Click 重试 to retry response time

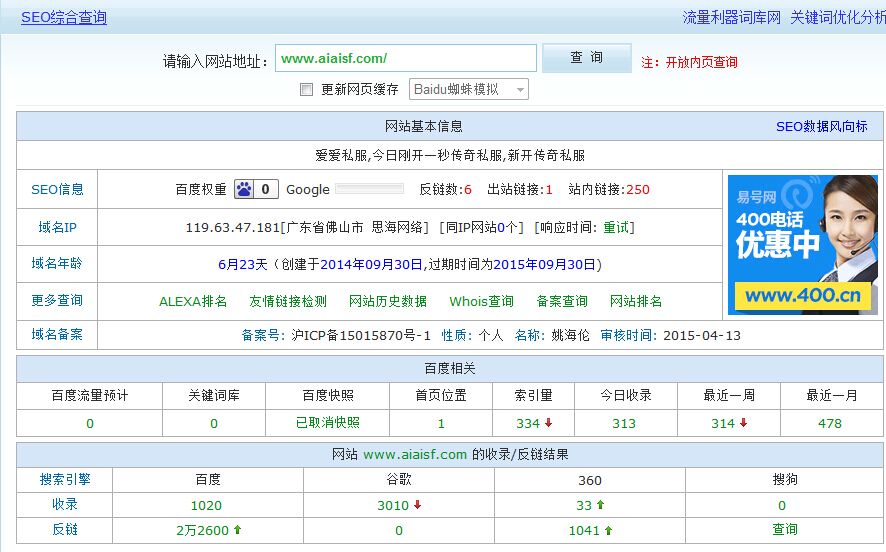(x=616, y=228)
